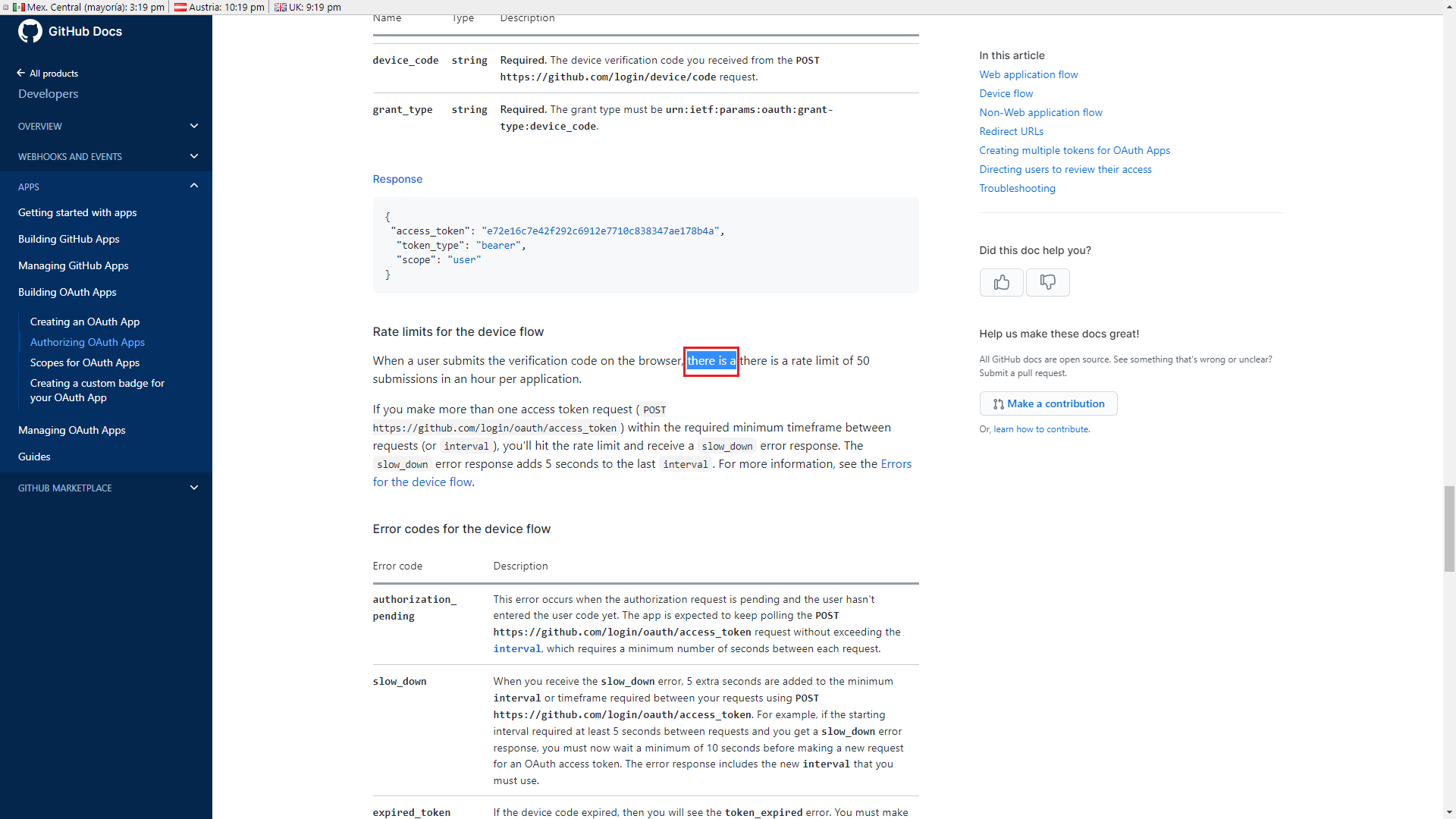
Task: Click the highlighted 'there is a' text
Action: 711,361
